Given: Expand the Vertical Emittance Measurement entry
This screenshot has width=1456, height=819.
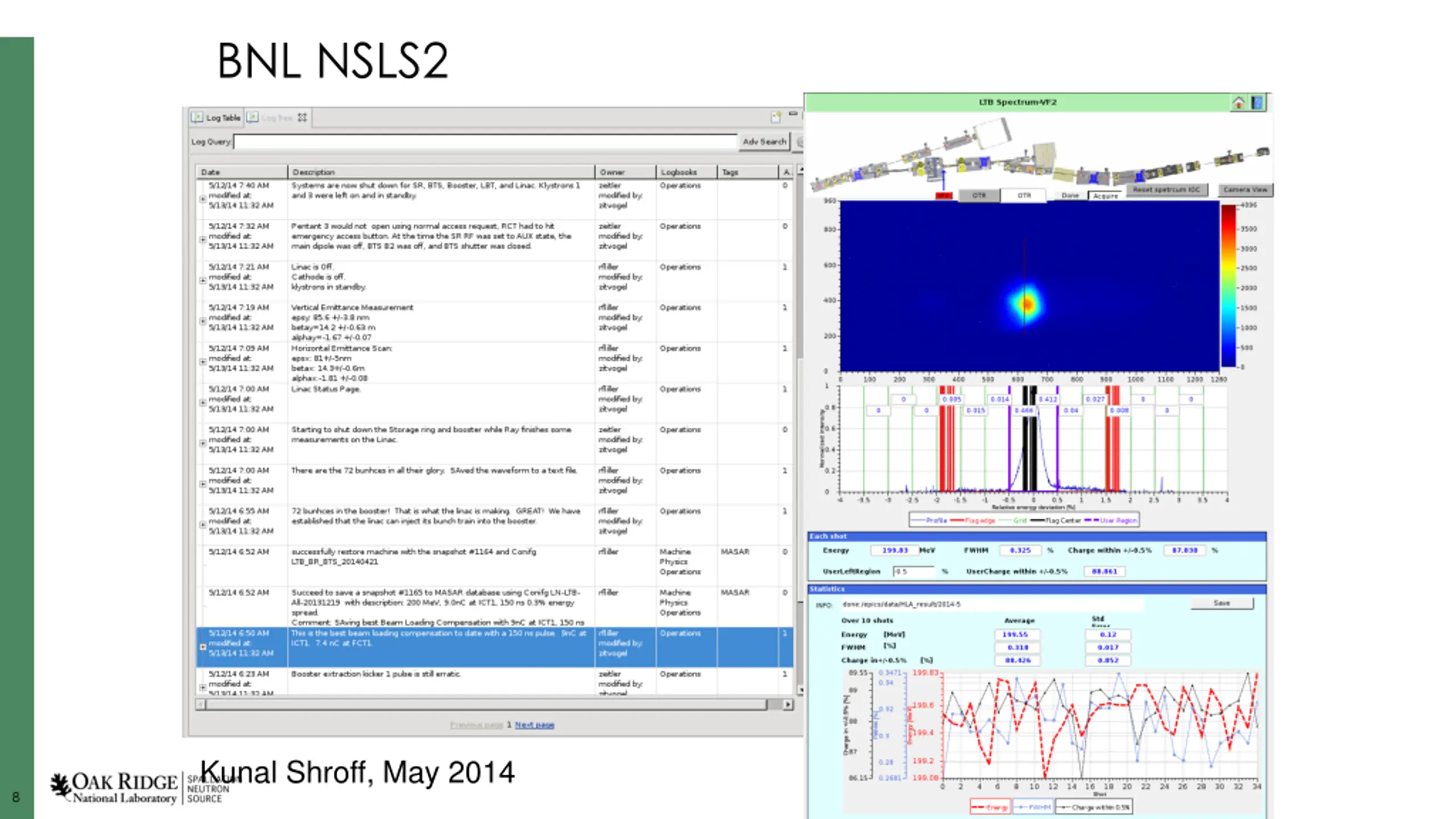Looking at the screenshot, I should pyautogui.click(x=202, y=321).
